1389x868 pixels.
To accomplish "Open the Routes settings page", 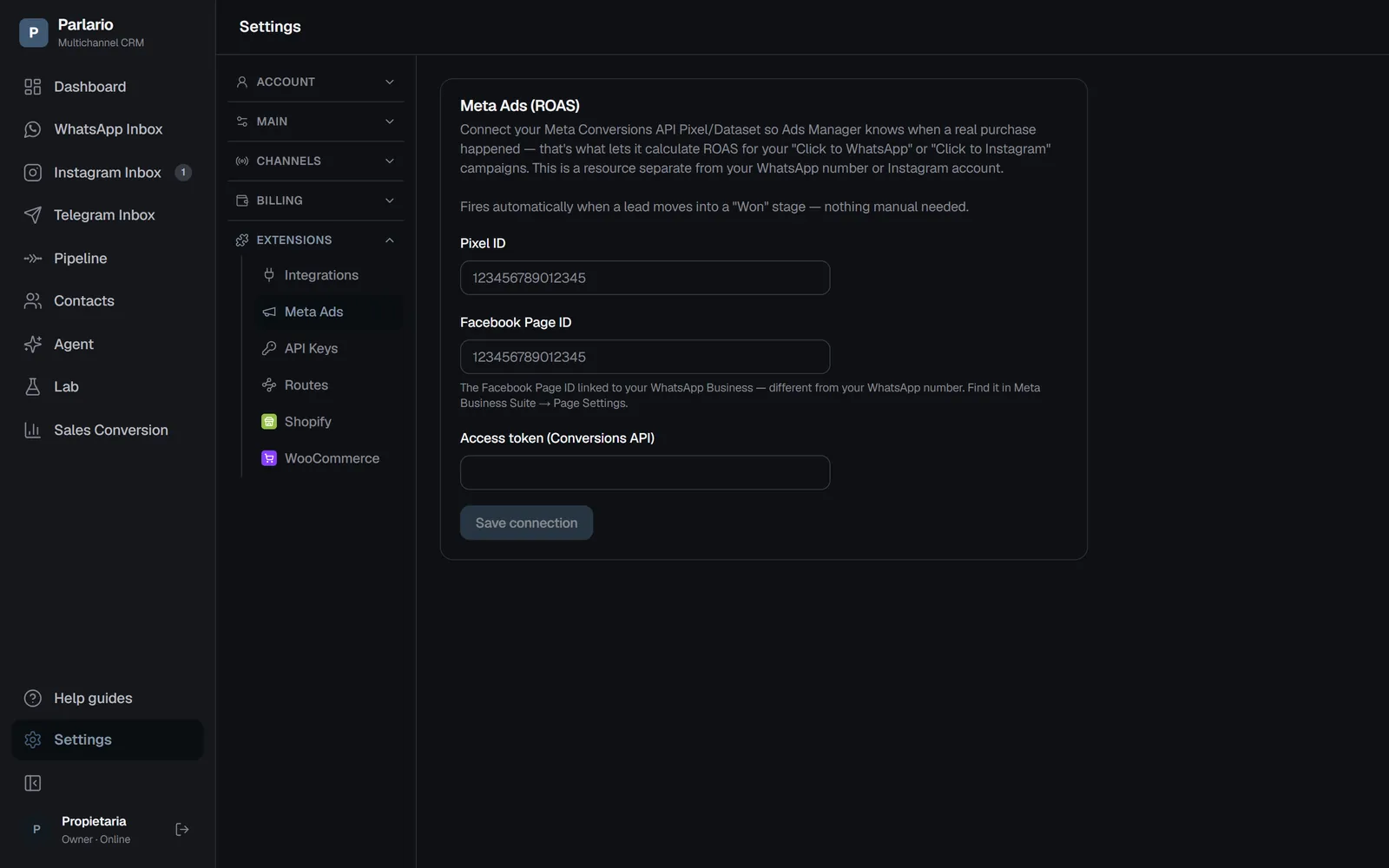I will (x=327, y=385).
